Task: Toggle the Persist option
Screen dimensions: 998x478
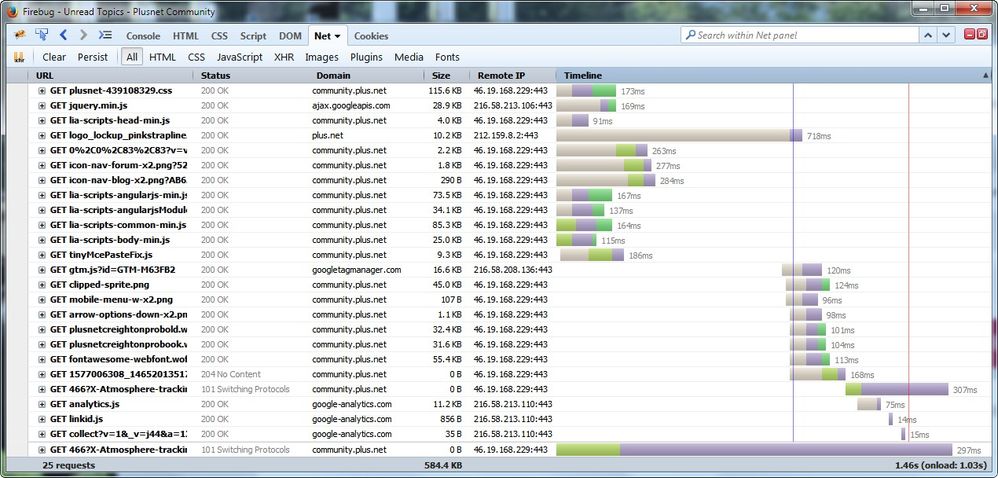Action: tap(93, 57)
